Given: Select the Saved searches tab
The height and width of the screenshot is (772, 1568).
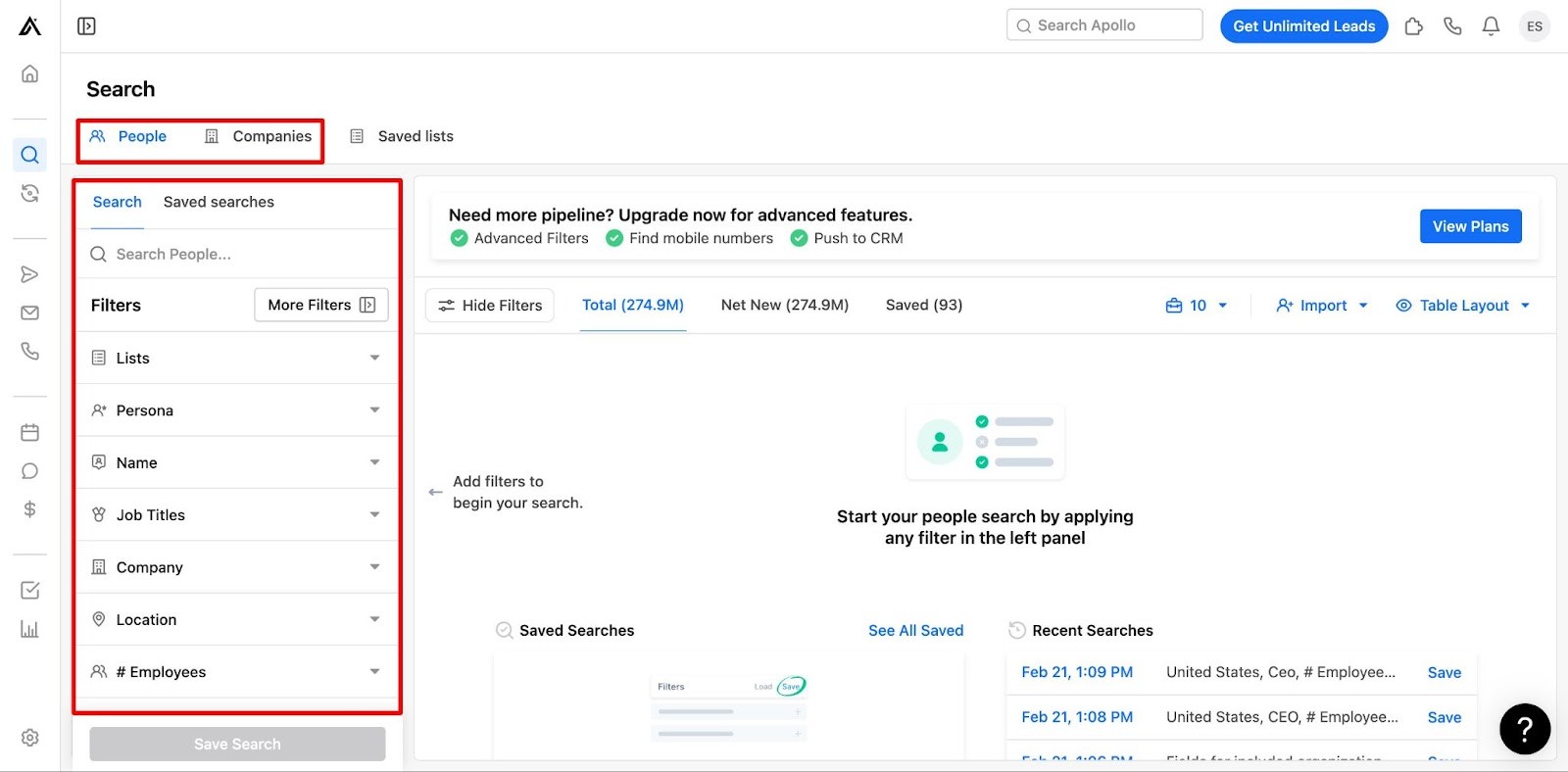Looking at the screenshot, I should [219, 202].
